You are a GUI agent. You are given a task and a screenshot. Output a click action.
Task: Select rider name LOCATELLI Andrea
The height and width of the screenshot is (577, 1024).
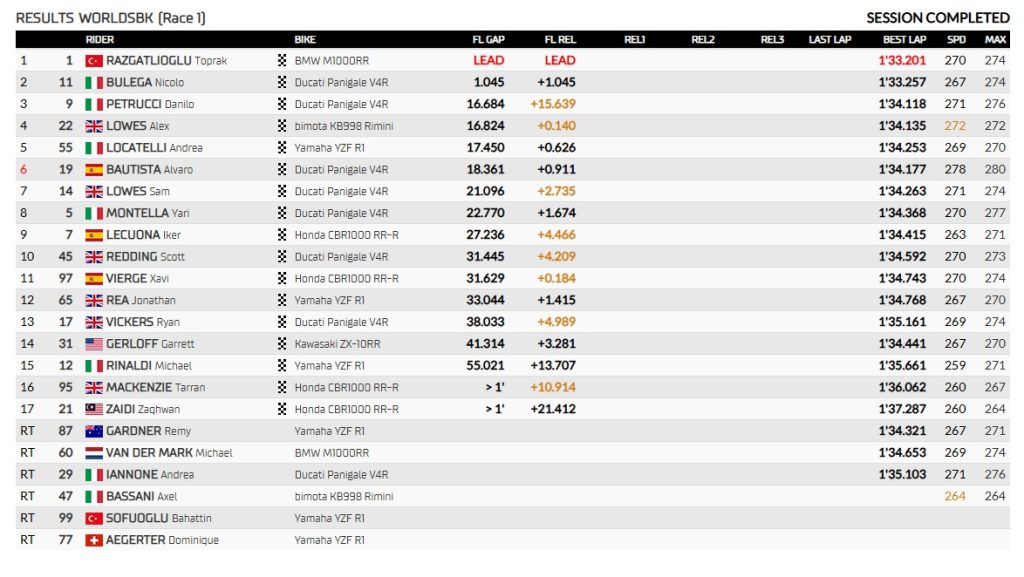[x=154, y=148]
